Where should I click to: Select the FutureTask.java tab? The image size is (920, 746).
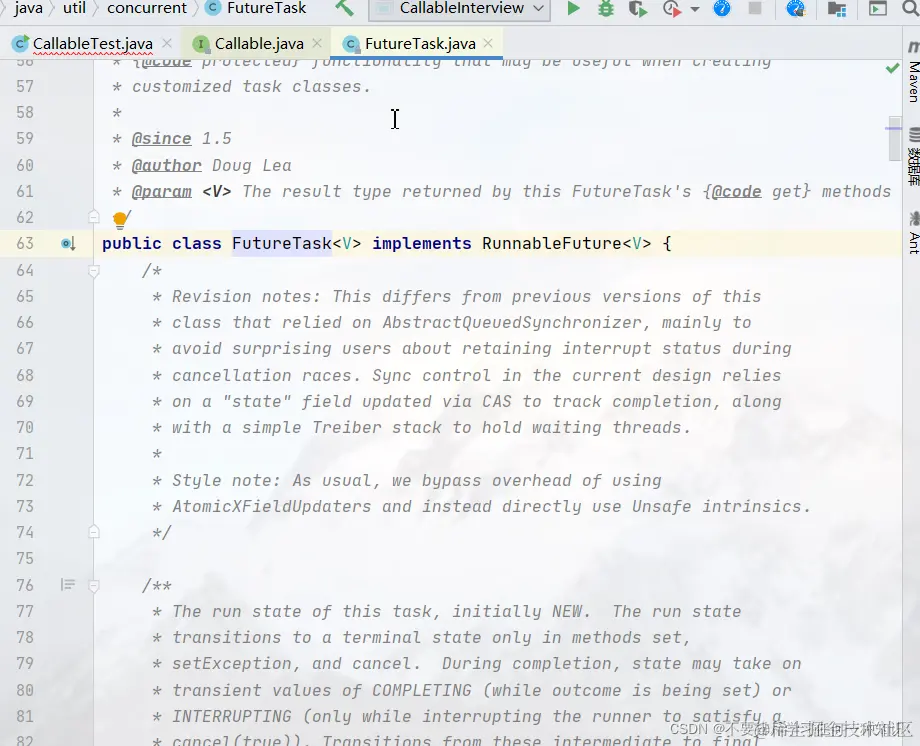point(420,43)
